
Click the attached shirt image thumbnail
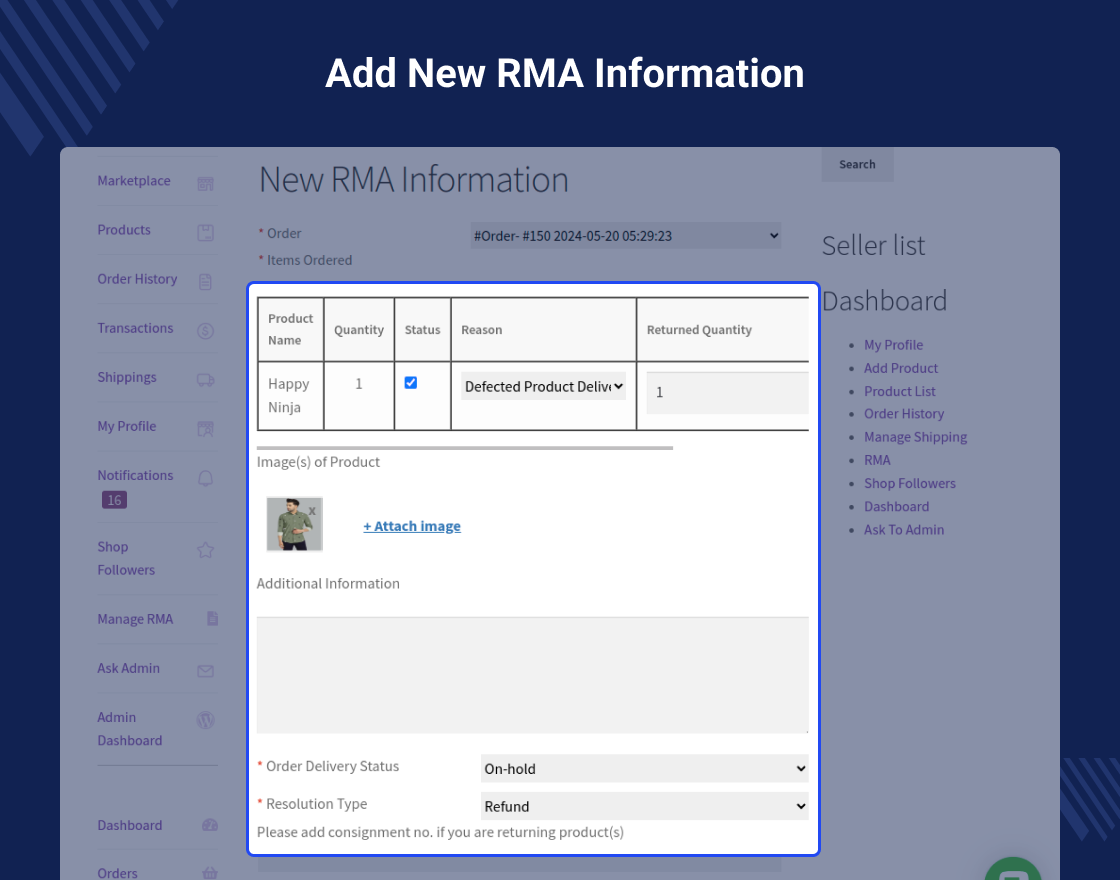(294, 523)
